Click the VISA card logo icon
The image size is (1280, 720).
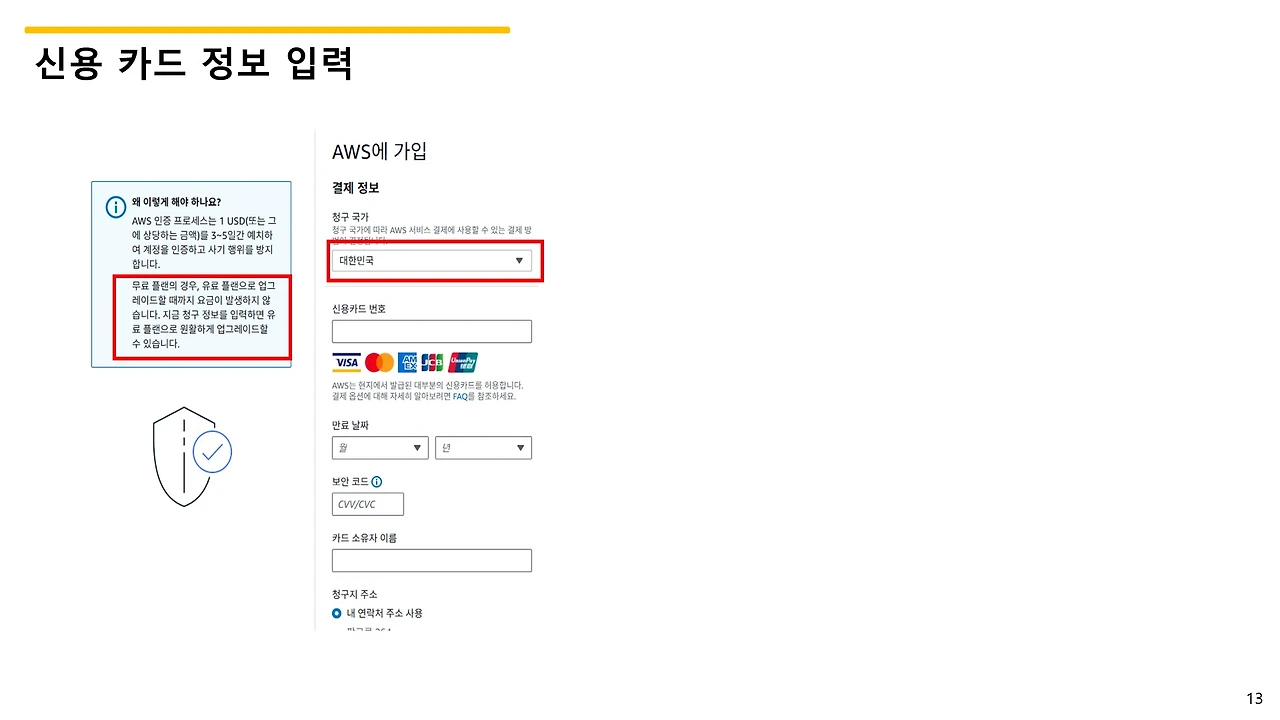click(x=346, y=362)
